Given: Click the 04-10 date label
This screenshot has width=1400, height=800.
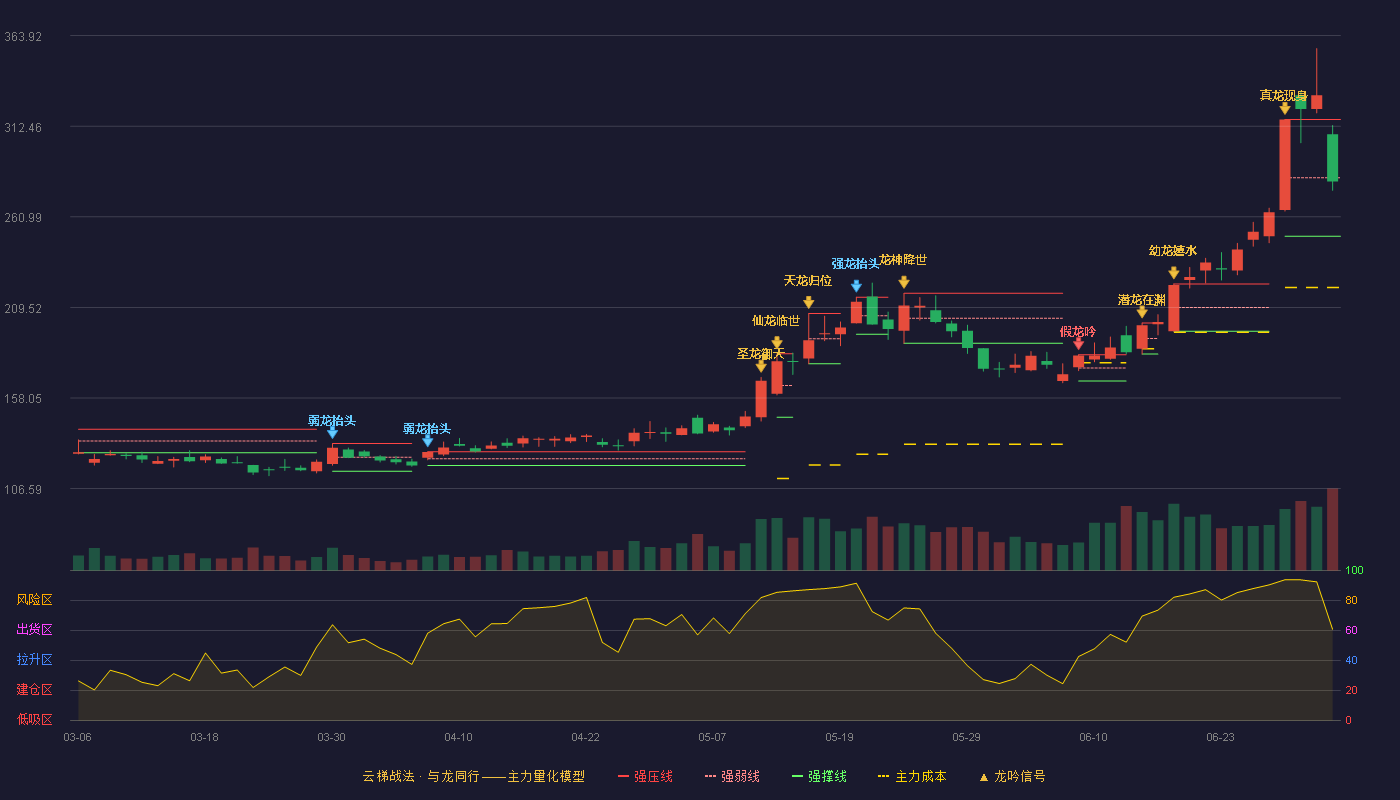Looking at the screenshot, I should pyautogui.click(x=458, y=737).
